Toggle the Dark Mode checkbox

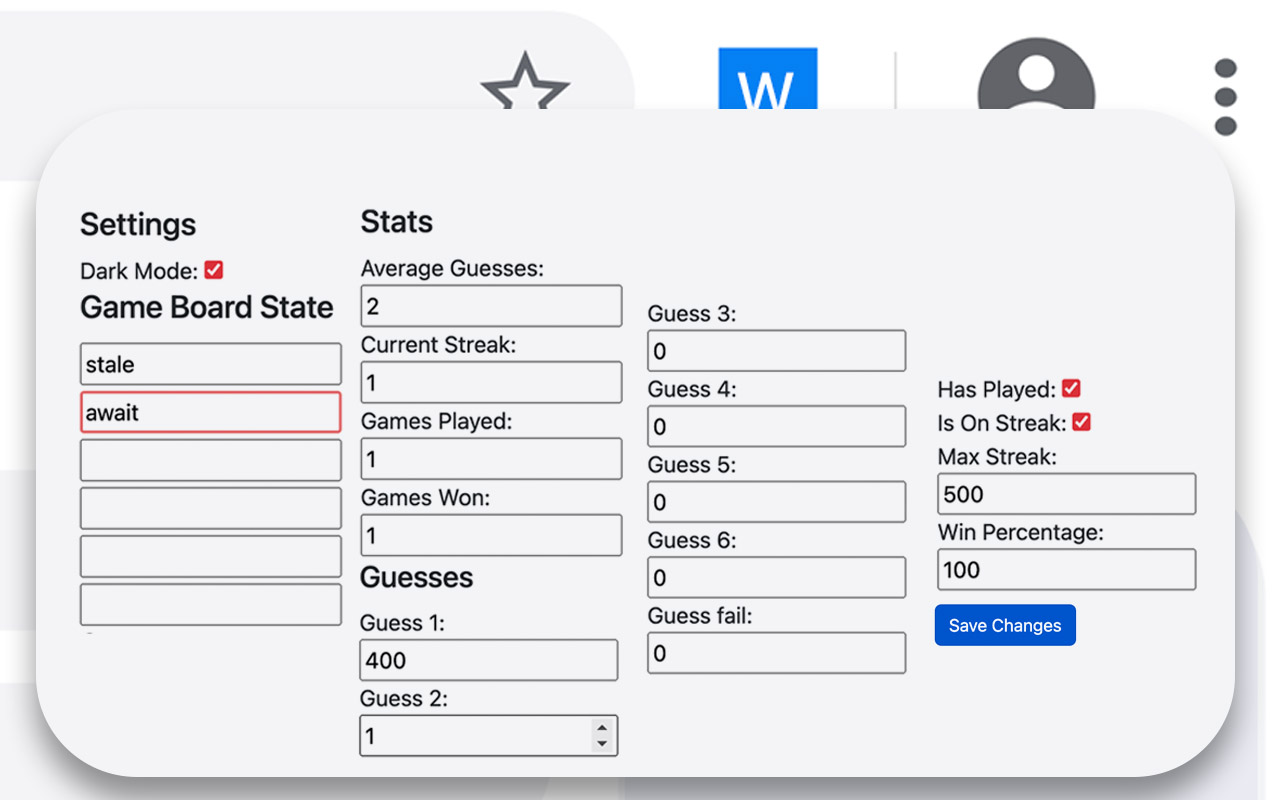tap(214, 270)
